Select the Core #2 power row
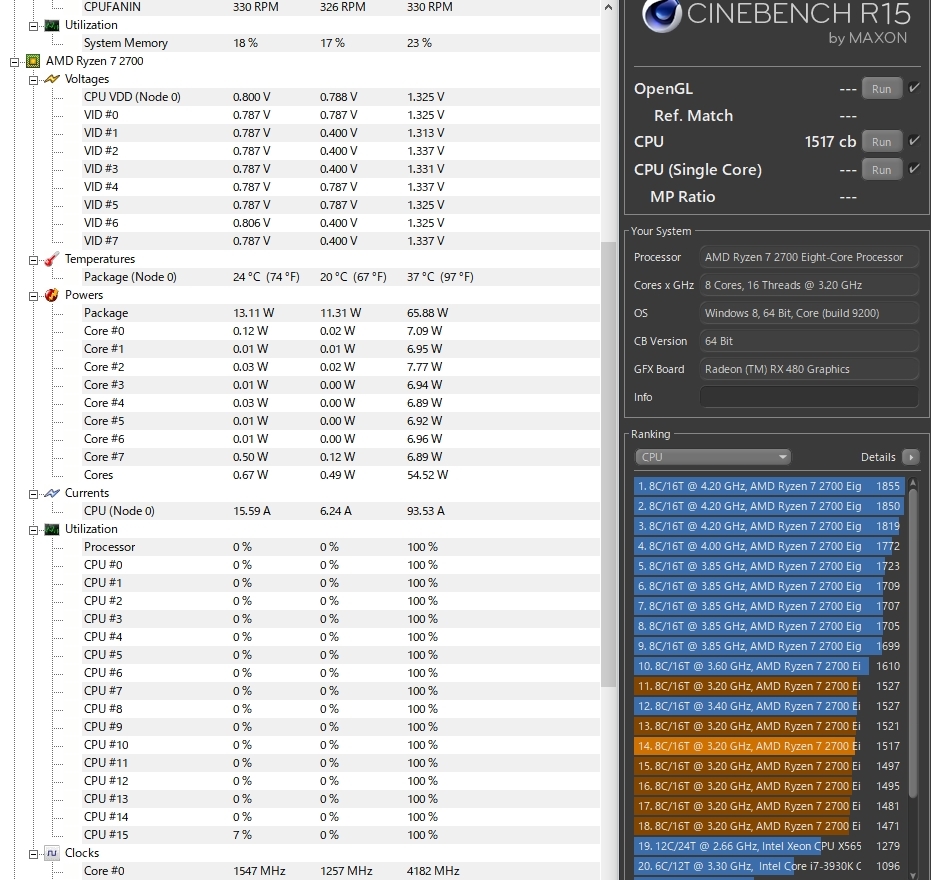 [x=341, y=367]
